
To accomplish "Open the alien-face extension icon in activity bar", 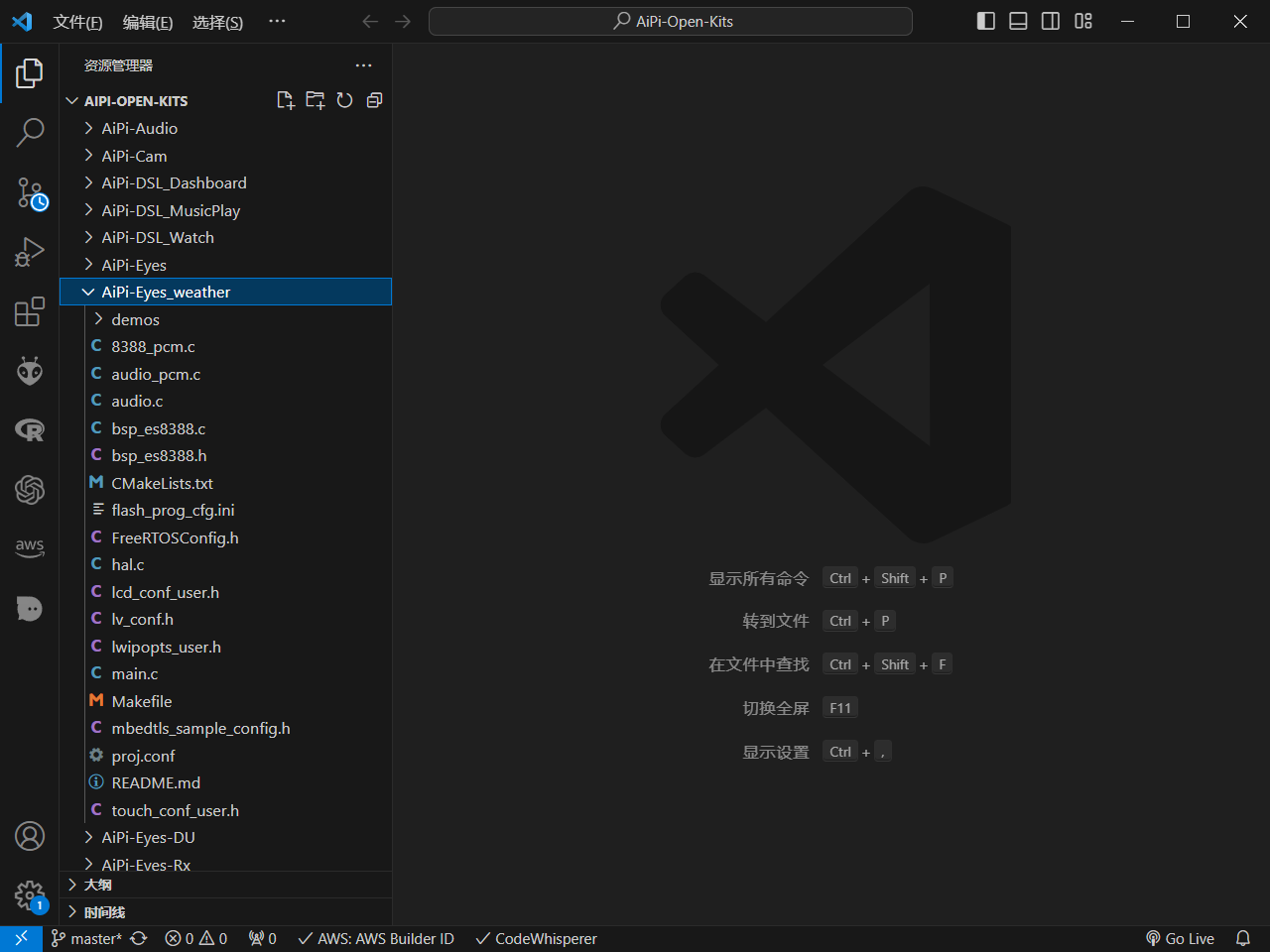I will click(x=30, y=371).
